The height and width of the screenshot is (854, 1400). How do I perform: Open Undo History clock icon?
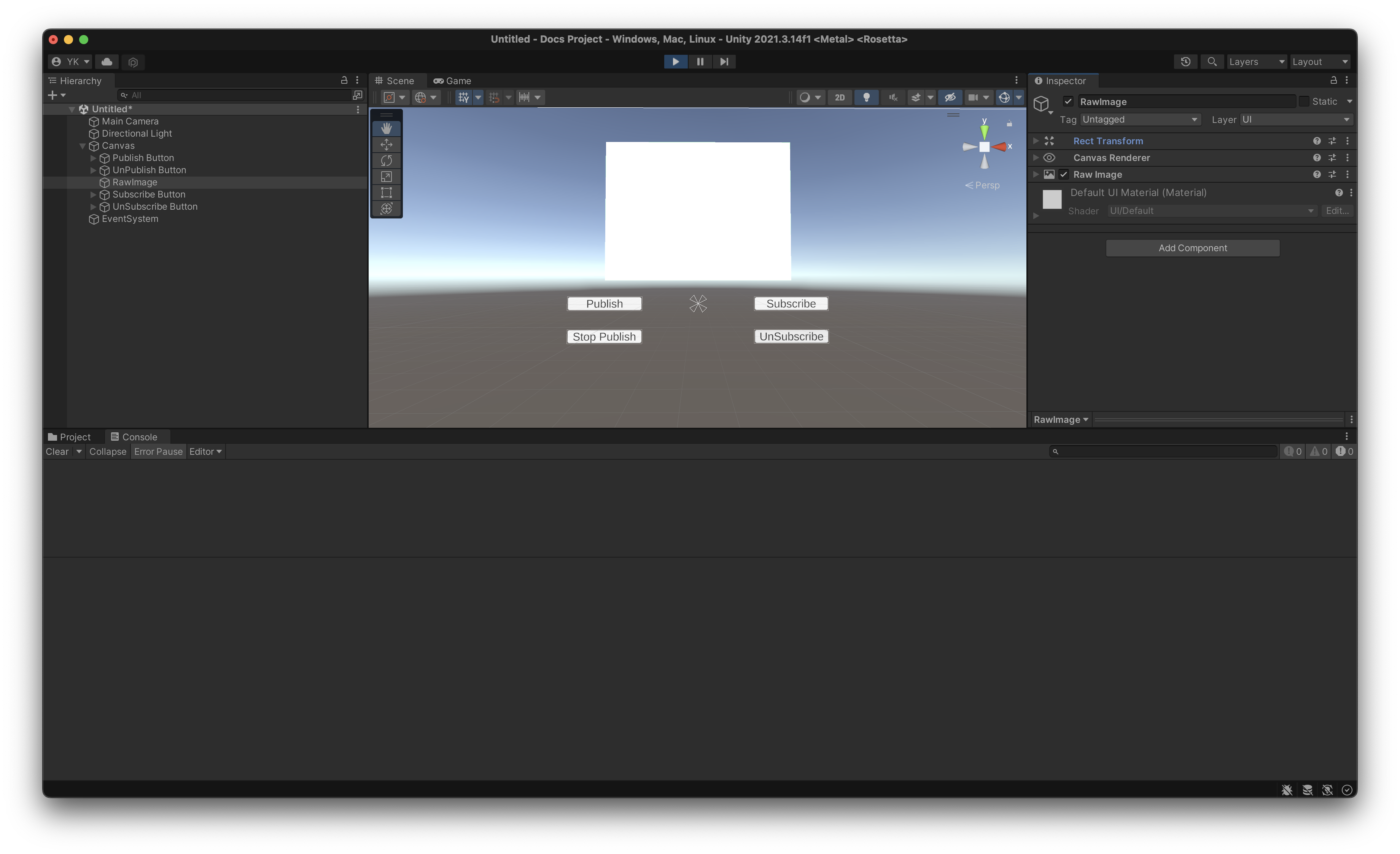click(x=1185, y=61)
